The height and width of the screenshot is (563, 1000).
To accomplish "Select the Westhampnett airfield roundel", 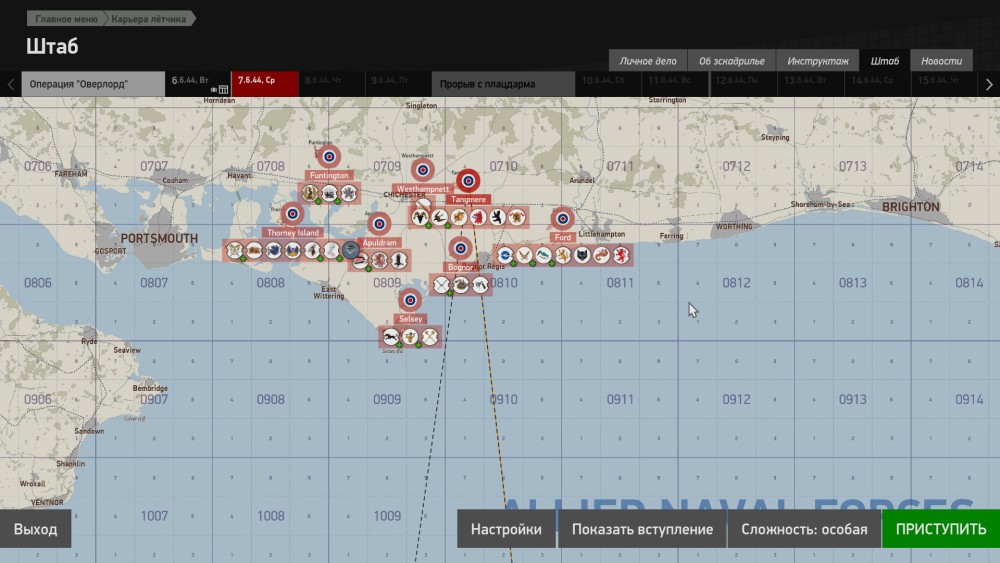I will [423, 170].
